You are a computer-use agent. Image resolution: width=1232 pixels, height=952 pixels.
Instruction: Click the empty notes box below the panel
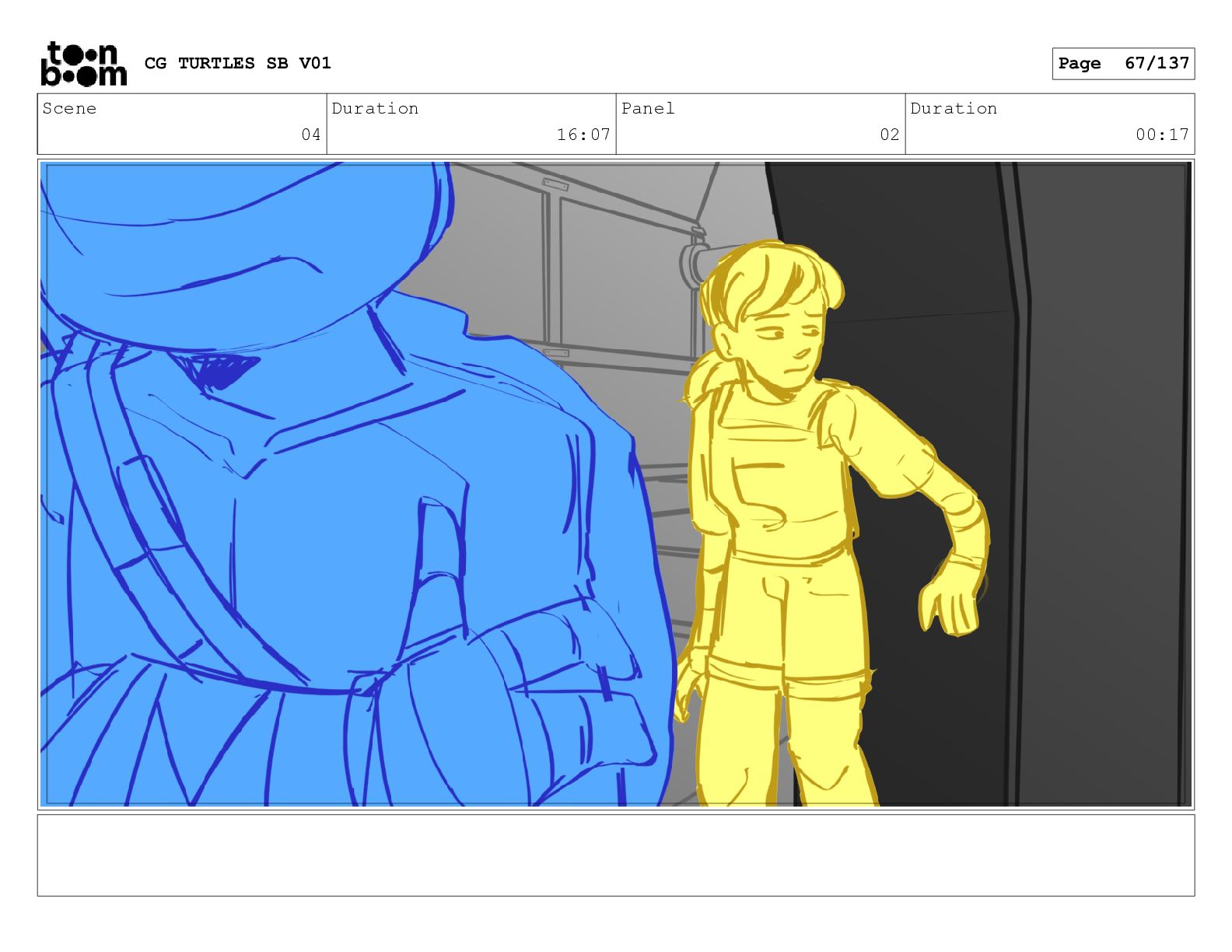pyautogui.click(x=616, y=856)
